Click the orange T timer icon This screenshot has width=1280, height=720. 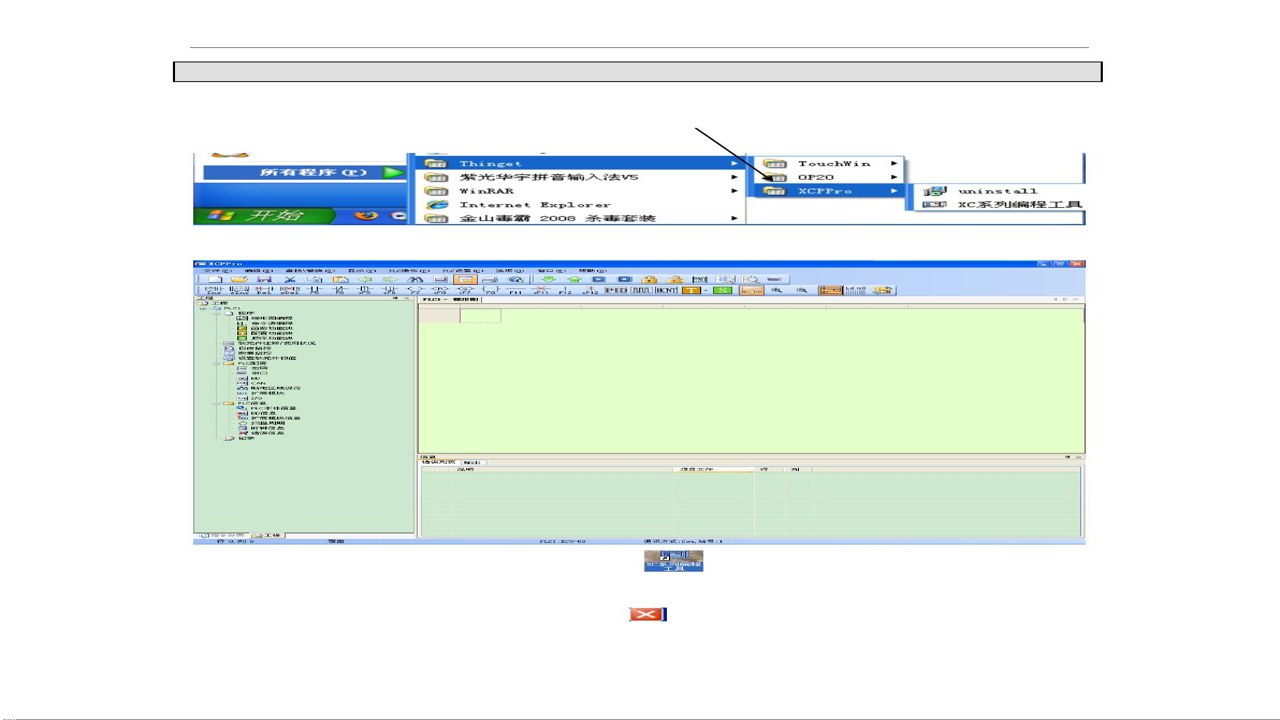[x=690, y=291]
